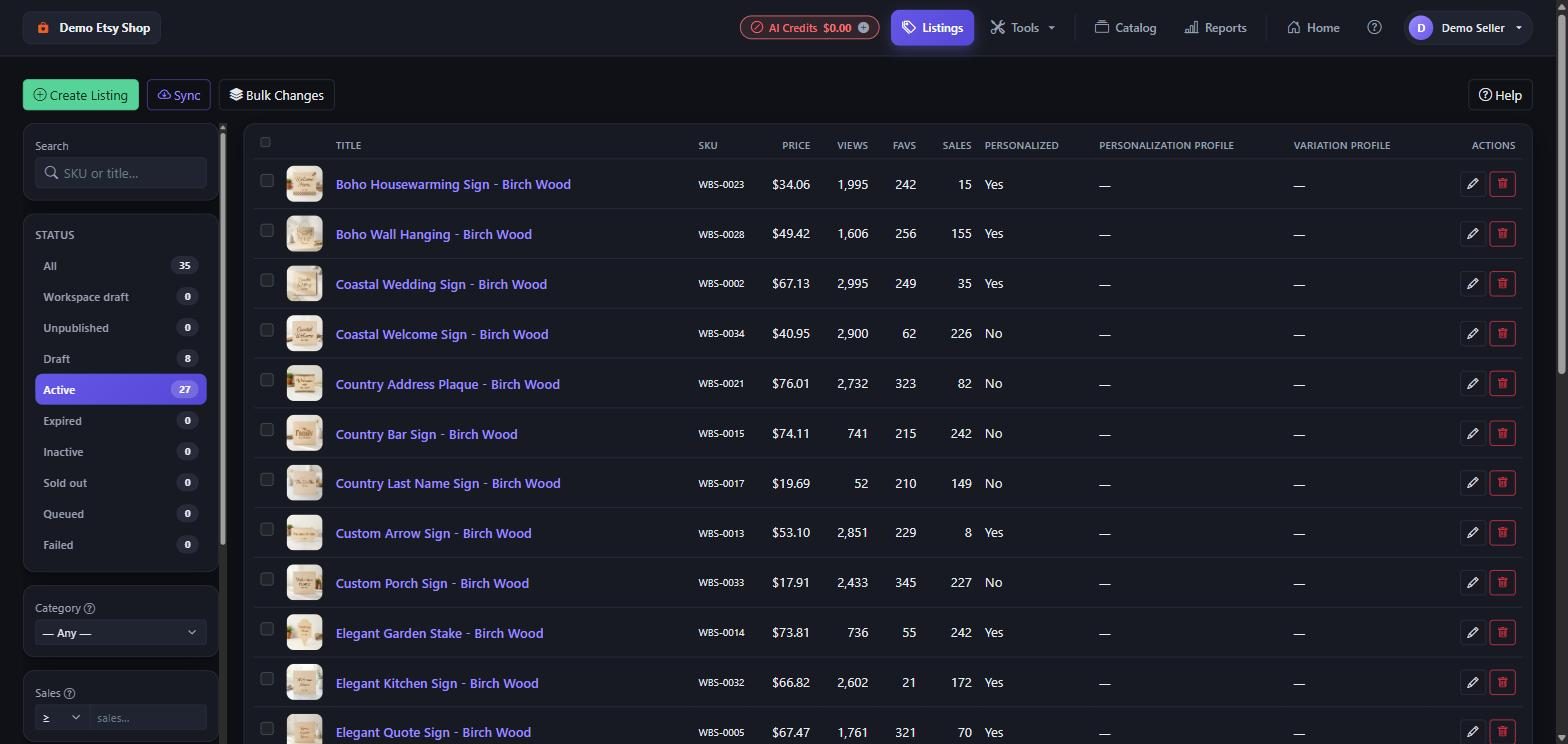
Task: Click the sidebar filter panel scrollbar
Action: click(223, 340)
